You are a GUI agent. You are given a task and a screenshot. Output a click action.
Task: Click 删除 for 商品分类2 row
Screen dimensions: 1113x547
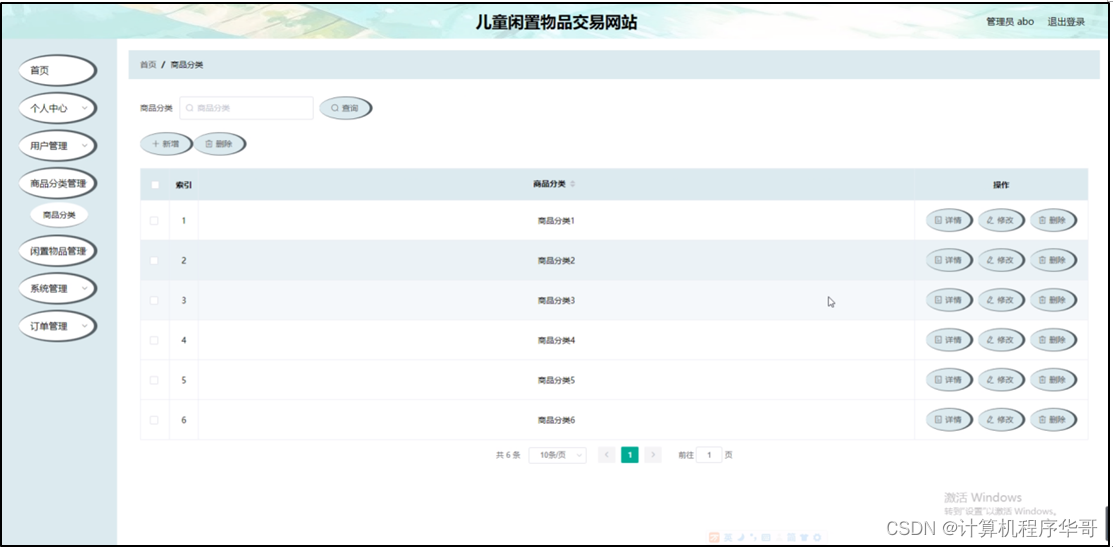1053,260
